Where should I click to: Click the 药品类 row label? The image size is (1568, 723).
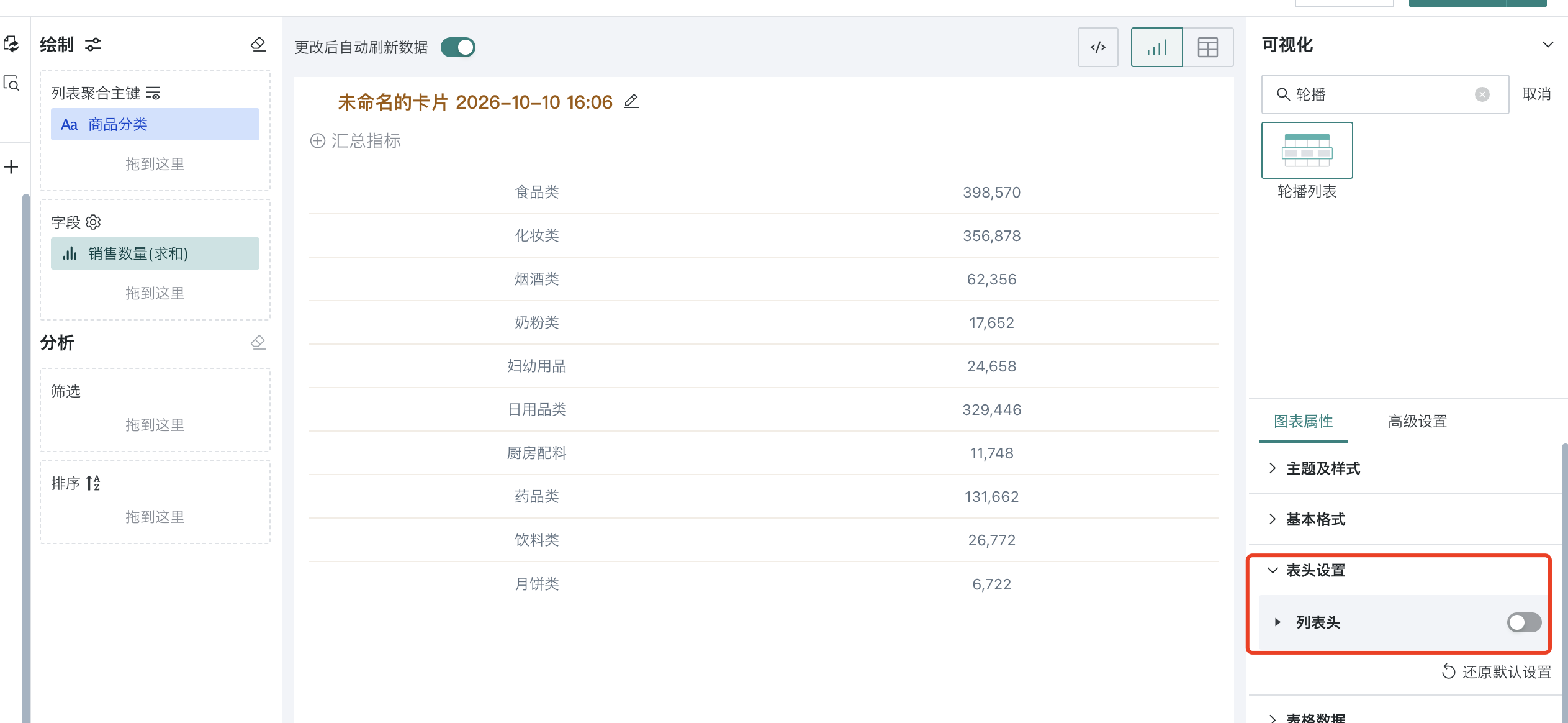537,497
